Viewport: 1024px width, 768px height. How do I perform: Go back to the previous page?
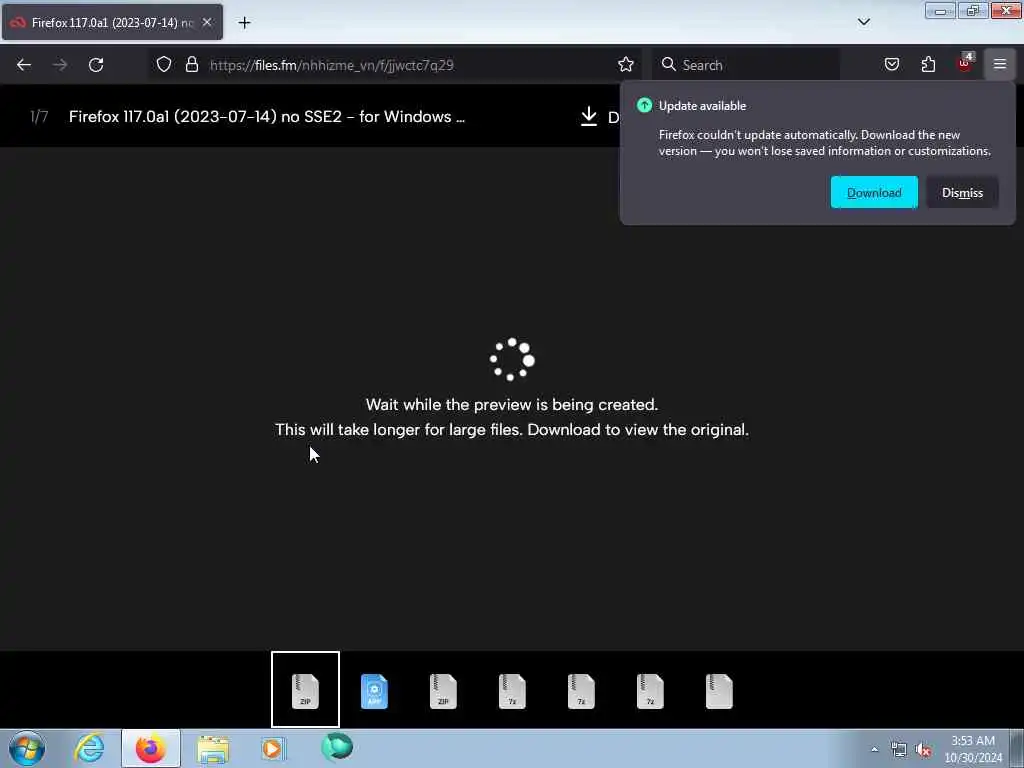click(24, 65)
